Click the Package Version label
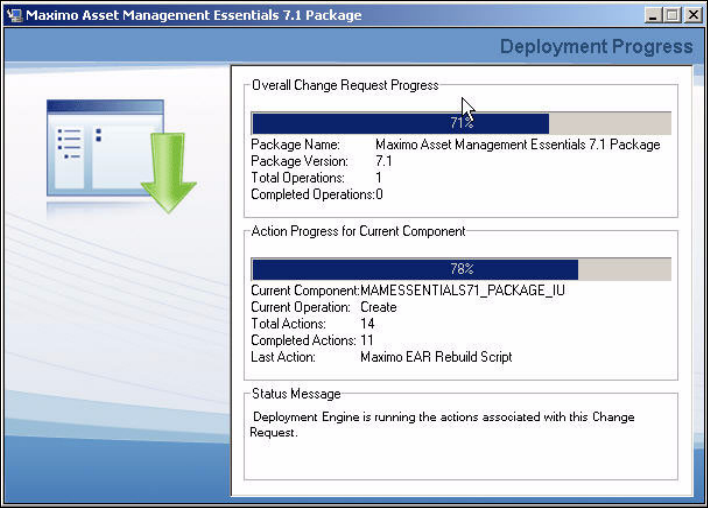 click(x=299, y=161)
